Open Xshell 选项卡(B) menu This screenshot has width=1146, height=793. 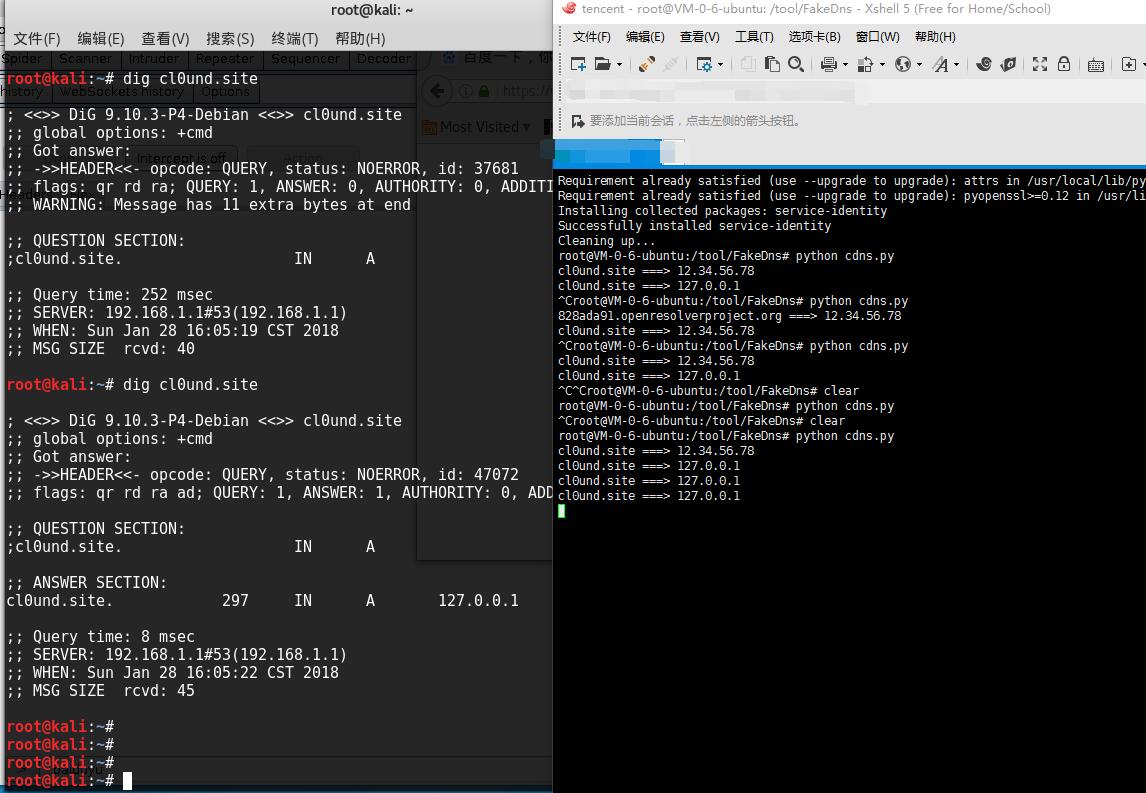point(814,37)
